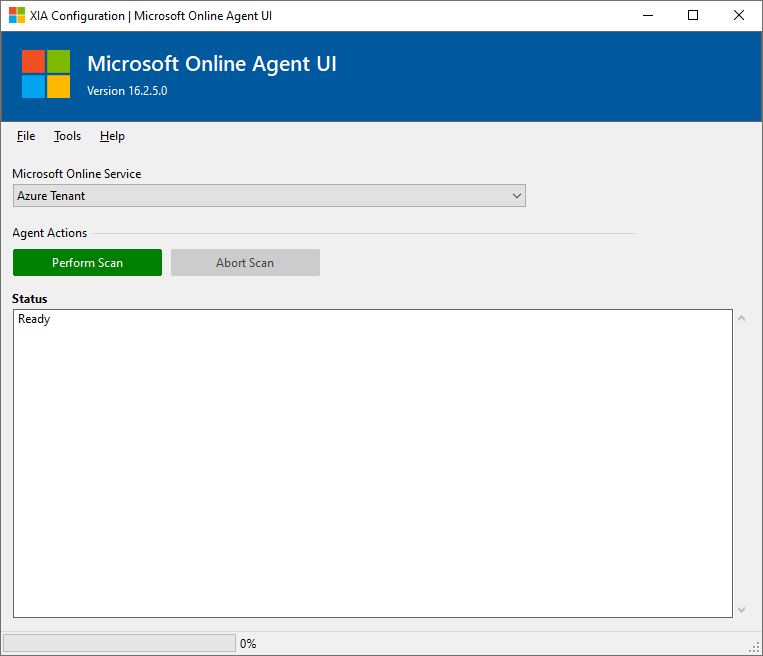Click the Status scrollbar down arrow
The image size is (763, 656).
[x=742, y=609]
